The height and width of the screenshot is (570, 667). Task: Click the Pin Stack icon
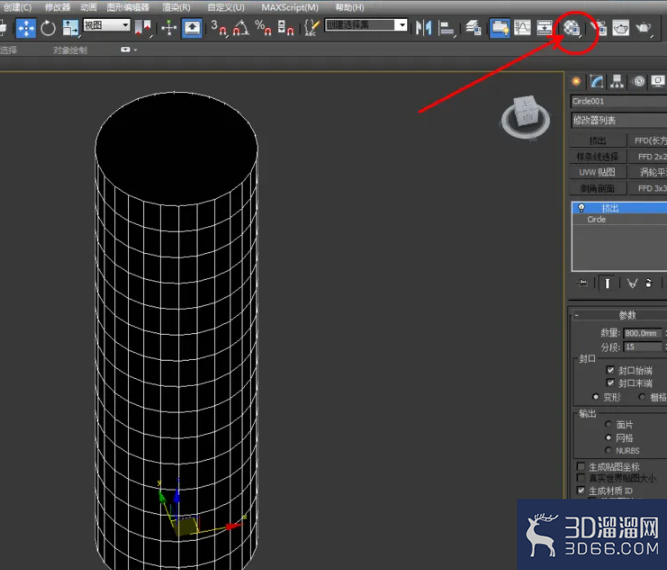(x=583, y=283)
